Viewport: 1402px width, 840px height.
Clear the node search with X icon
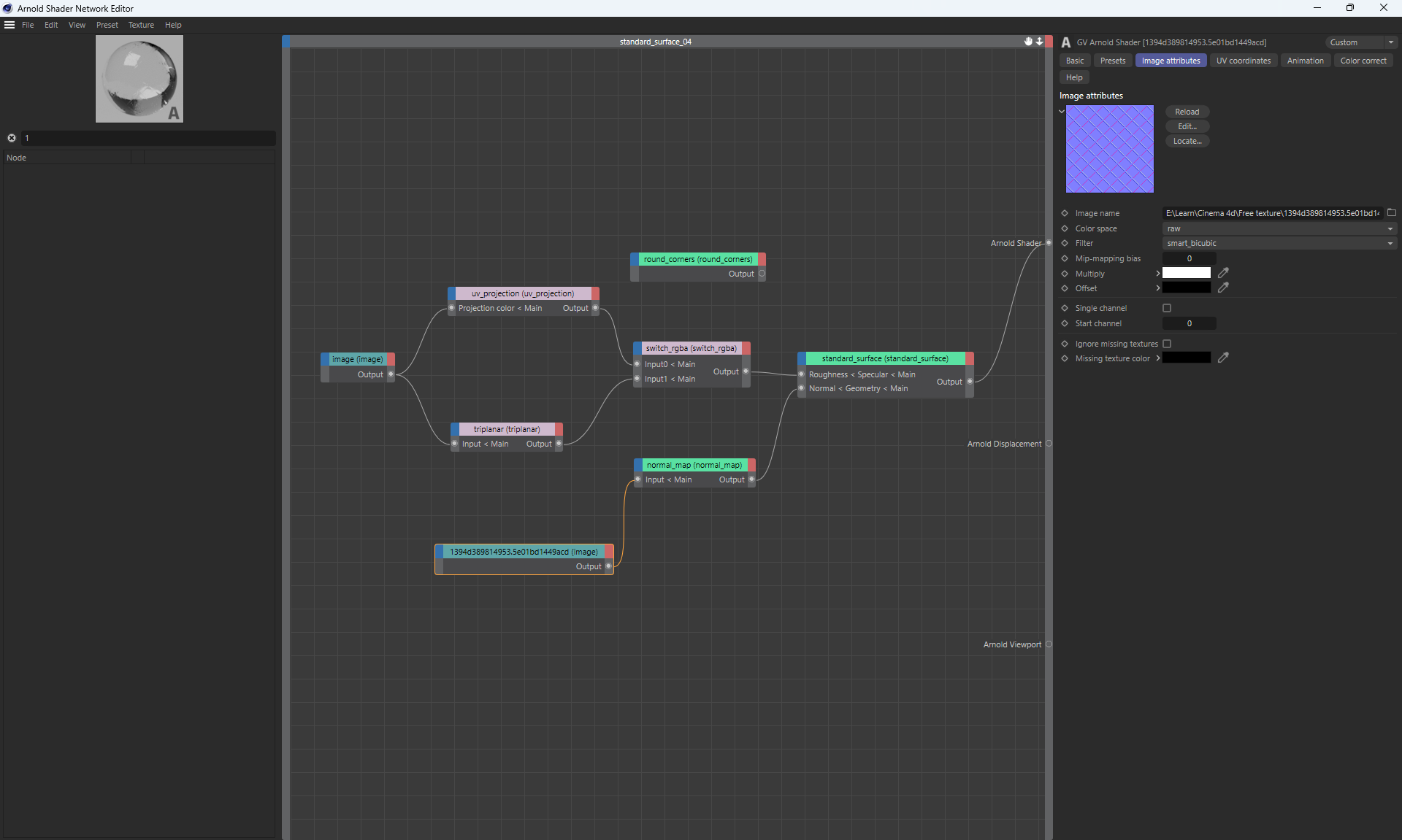pyautogui.click(x=12, y=138)
